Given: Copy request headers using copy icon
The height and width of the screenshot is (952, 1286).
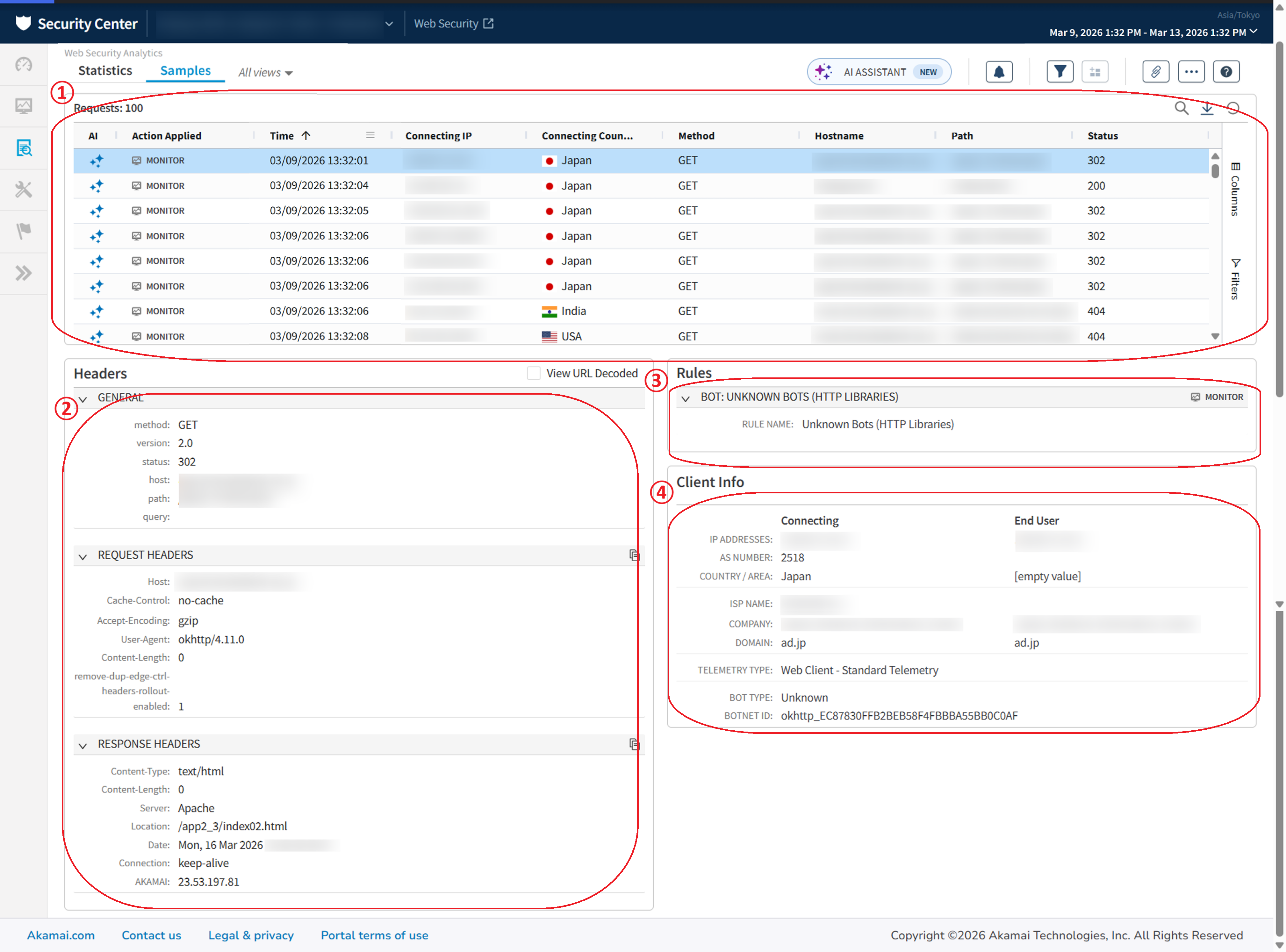Looking at the screenshot, I should click(x=634, y=555).
